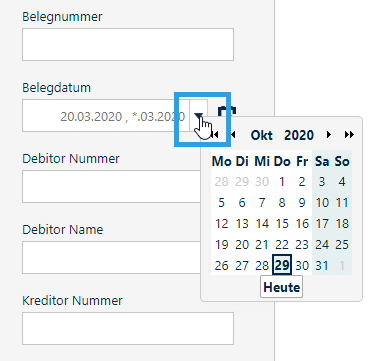
Task: Focus the Belegnummer input field
Action: click(x=128, y=44)
